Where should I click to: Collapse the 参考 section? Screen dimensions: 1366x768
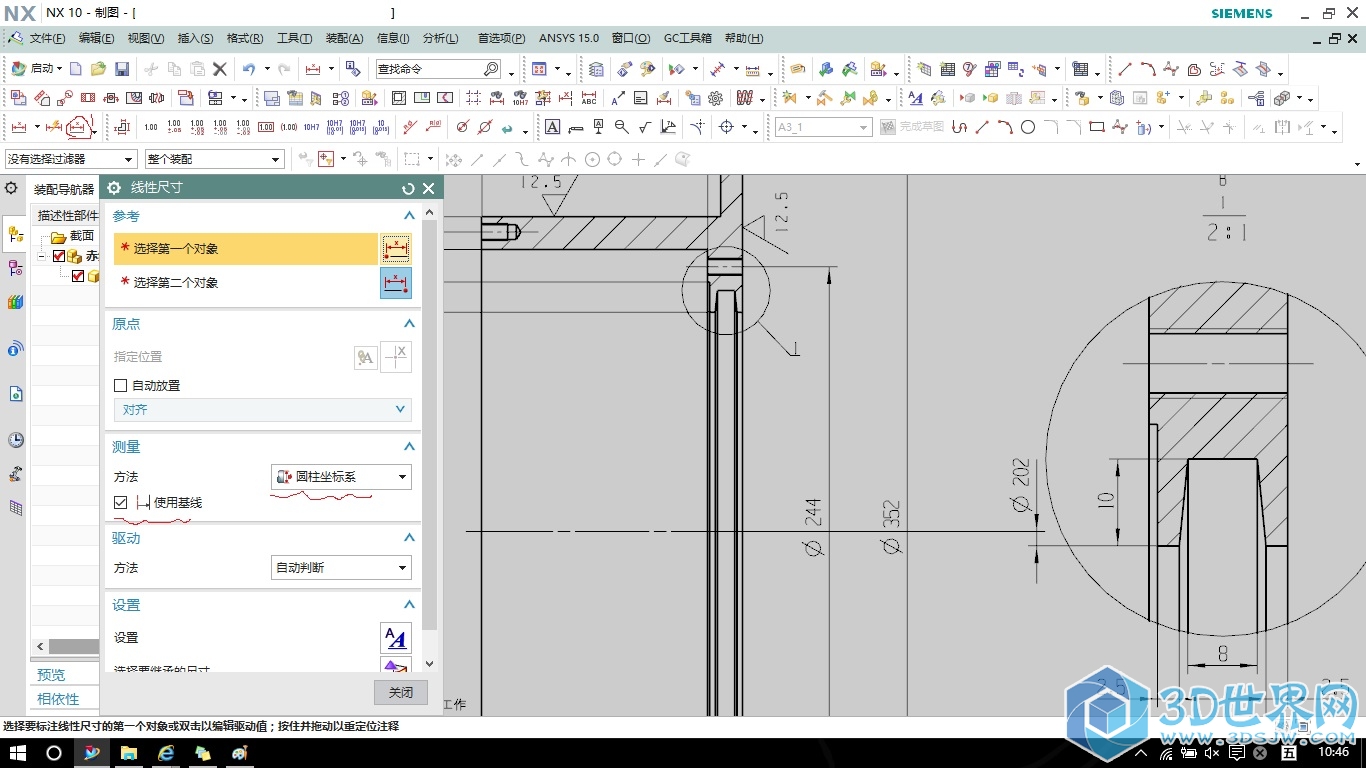(409, 216)
